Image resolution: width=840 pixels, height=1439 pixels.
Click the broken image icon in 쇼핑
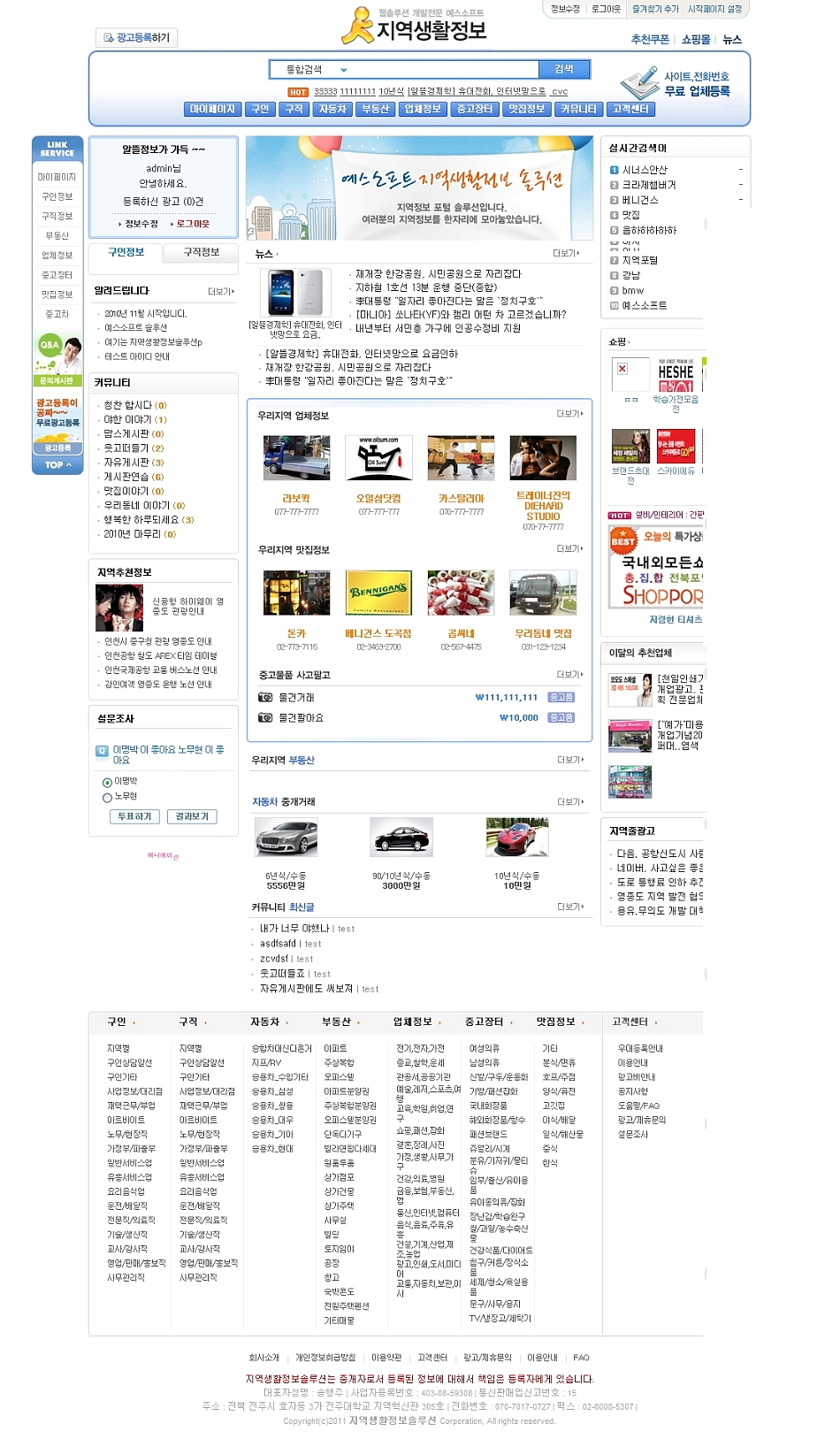click(x=622, y=369)
